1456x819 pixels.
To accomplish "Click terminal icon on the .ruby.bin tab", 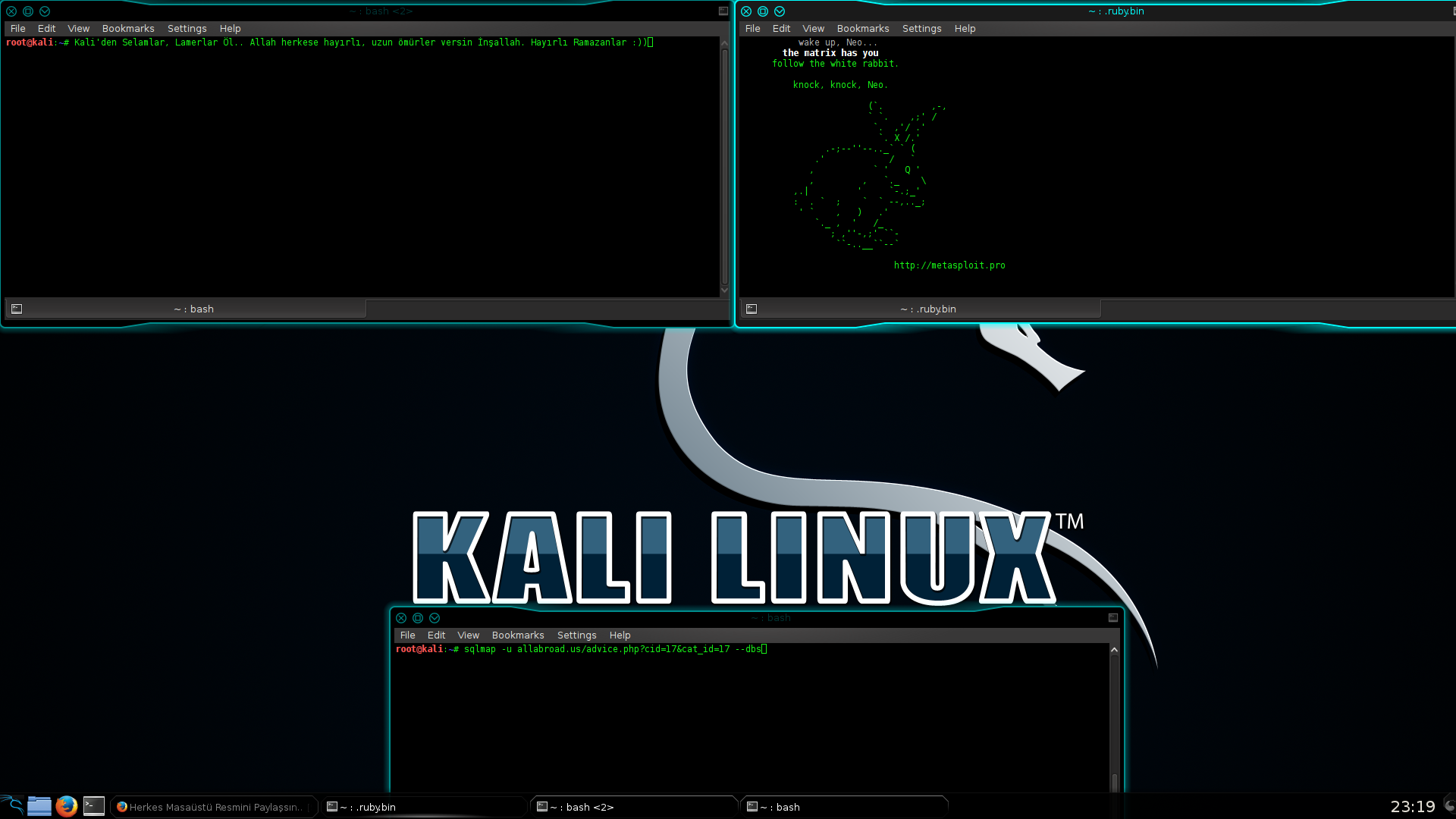I will coord(752,309).
